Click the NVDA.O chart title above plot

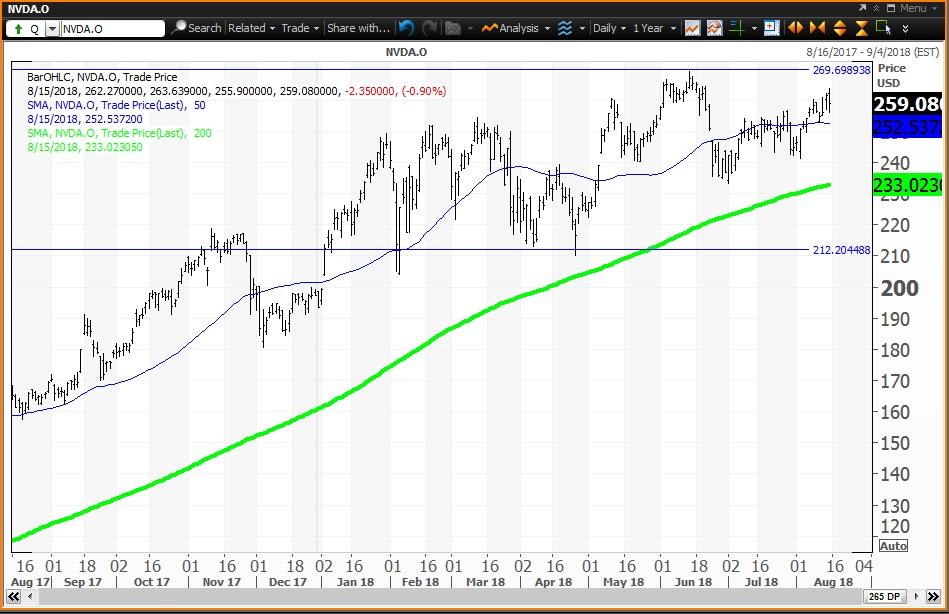(x=406, y=52)
